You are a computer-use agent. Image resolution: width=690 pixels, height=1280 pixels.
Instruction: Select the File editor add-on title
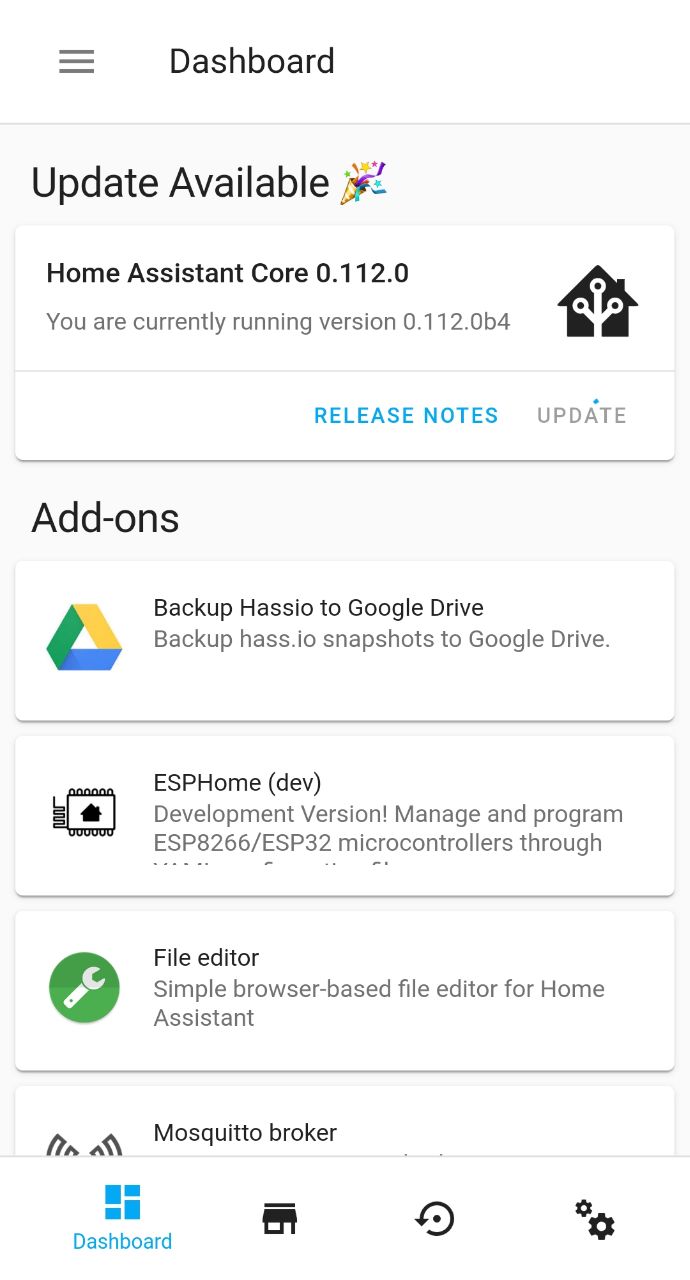pyautogui.click(x=206, y=958)
